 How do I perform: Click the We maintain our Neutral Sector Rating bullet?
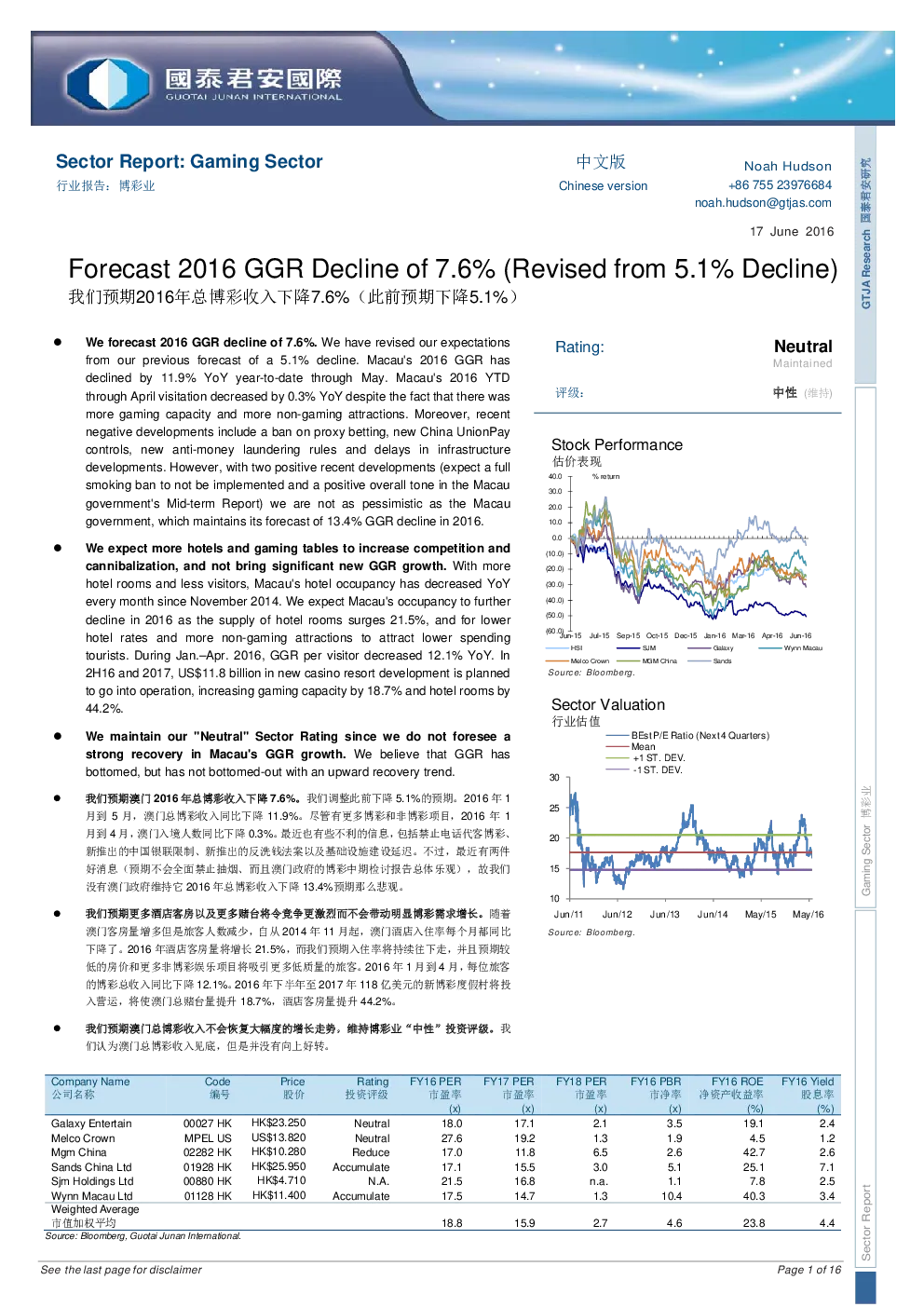(297, 754)
